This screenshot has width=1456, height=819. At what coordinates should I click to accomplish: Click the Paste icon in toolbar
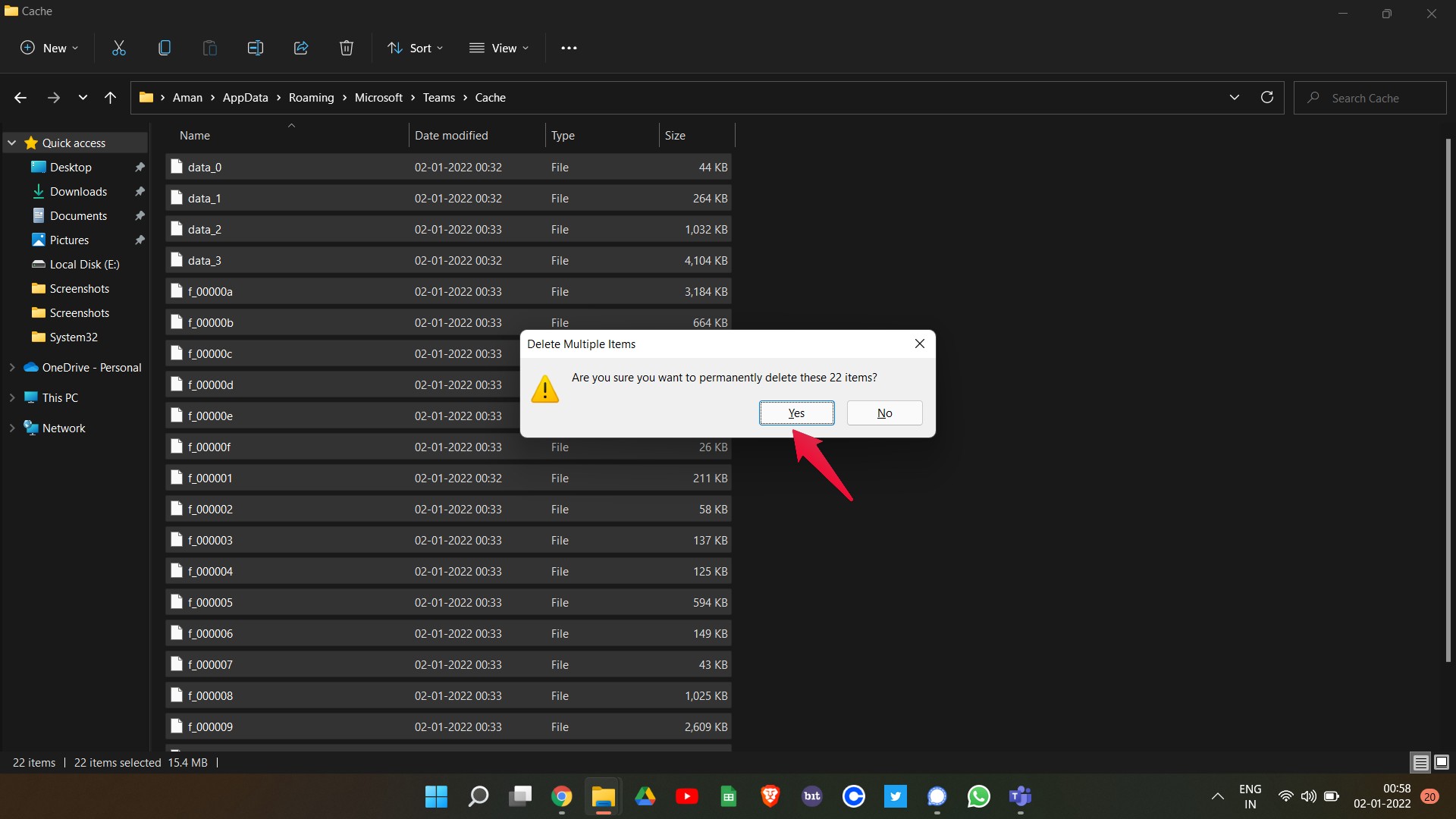(x=210, y=47)
